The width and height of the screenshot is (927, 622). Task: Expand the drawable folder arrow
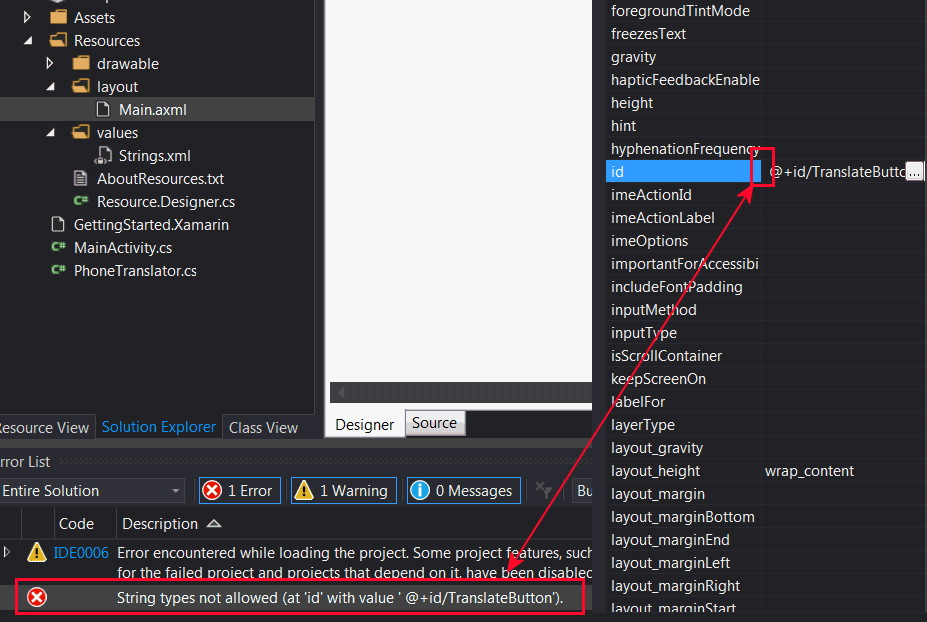(50, 63)
